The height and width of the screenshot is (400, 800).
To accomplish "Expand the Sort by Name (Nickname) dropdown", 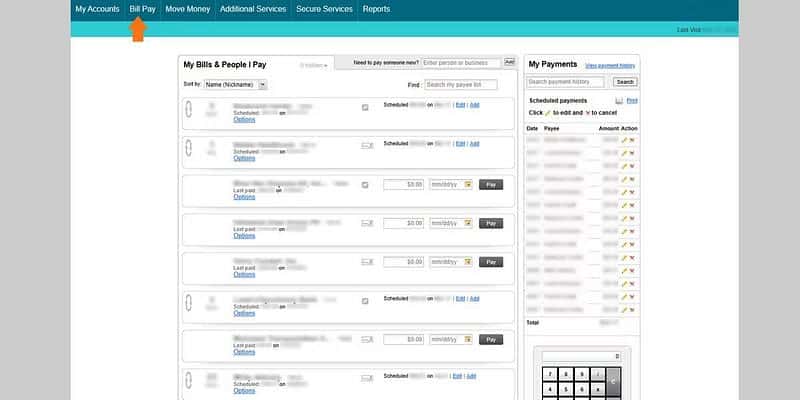I will click(x=235, y=85).
